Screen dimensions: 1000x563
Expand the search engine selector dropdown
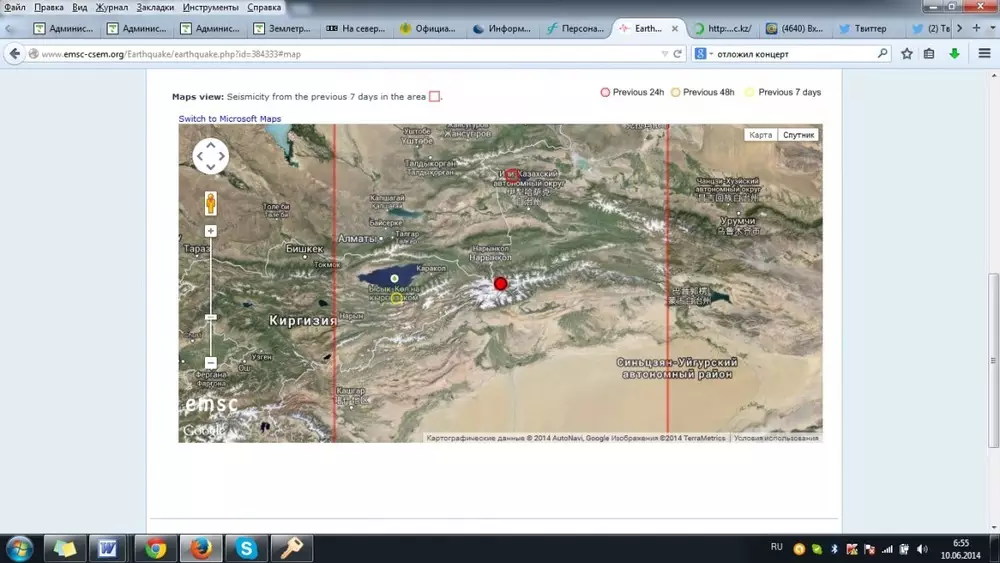704,53
